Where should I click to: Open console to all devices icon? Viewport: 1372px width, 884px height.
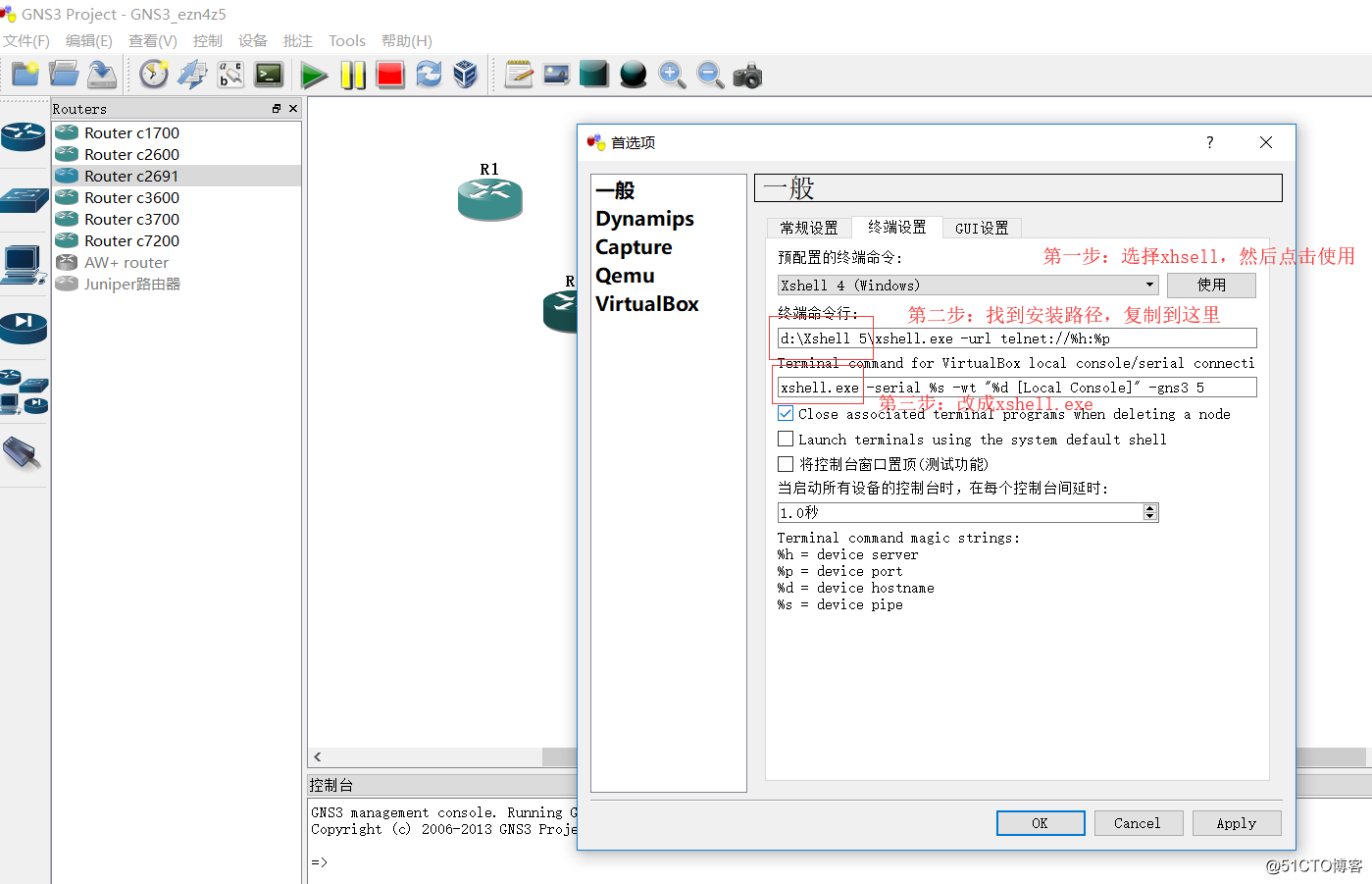[x=269, y=75]
